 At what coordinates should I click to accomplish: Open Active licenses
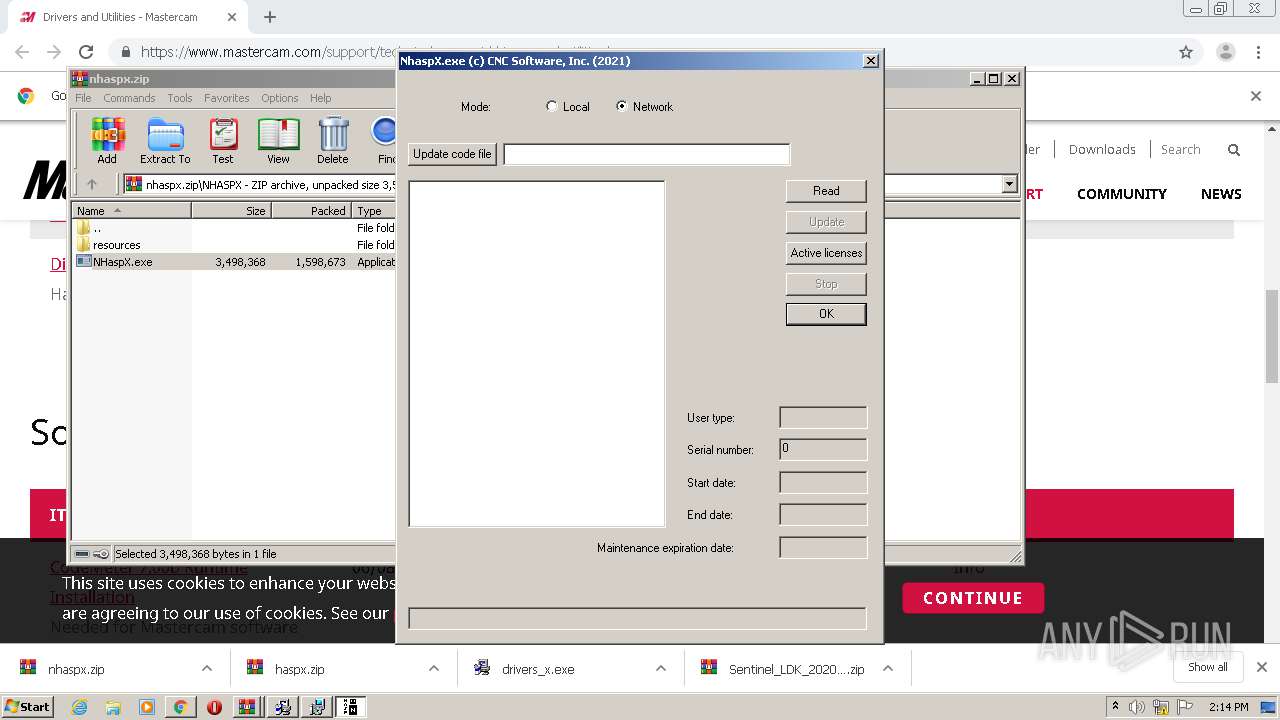point(826,253)
